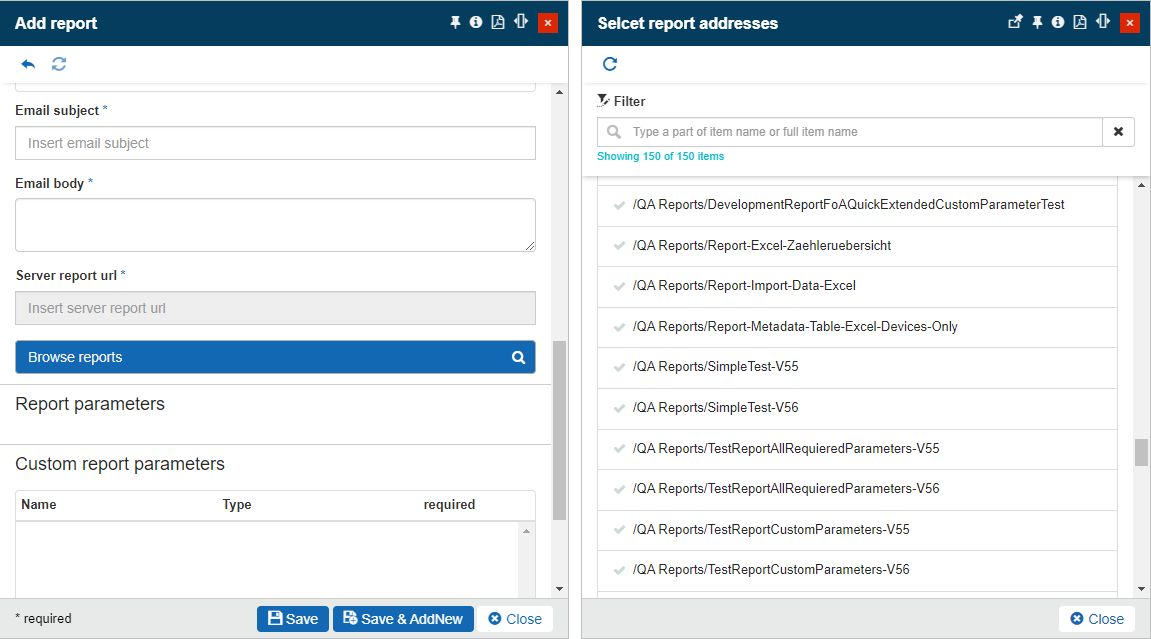Click the Email subject input field

(275, 143)
